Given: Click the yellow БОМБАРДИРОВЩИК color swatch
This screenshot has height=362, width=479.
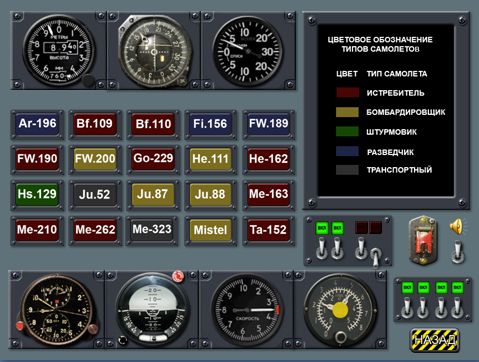Looking at the screenshot, I should (x=347, y=112).
